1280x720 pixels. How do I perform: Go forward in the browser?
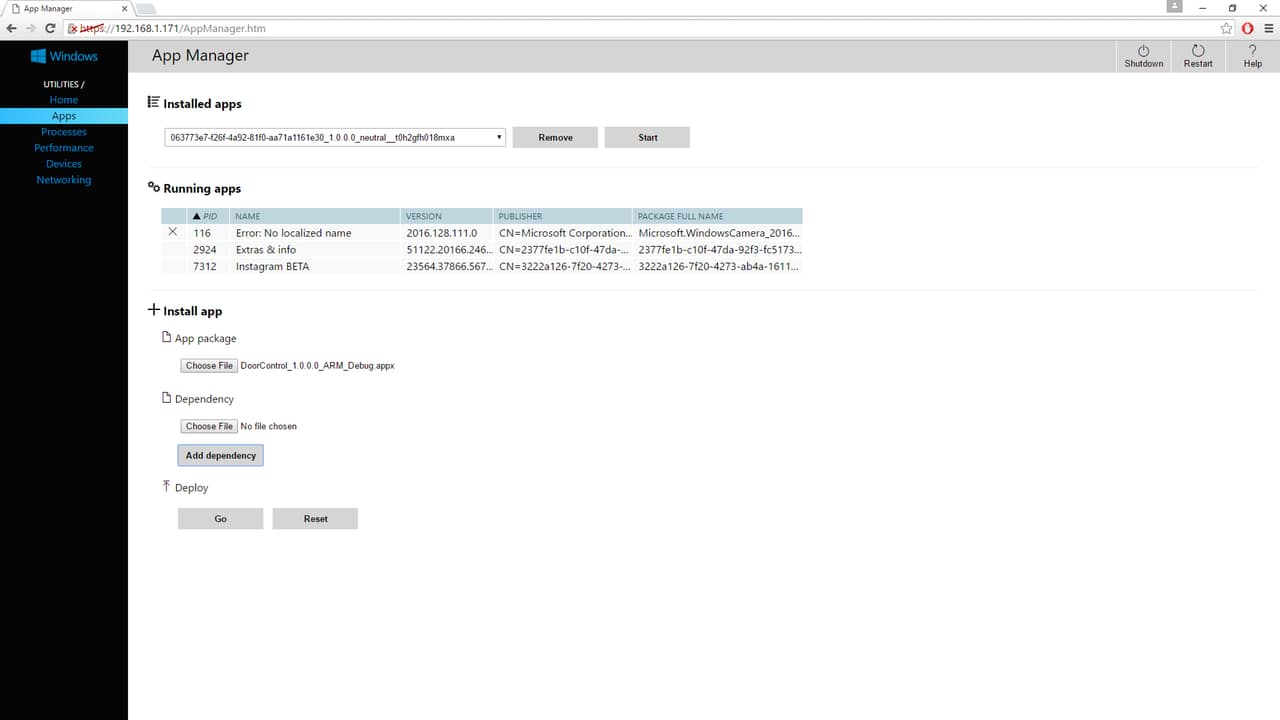33,28
